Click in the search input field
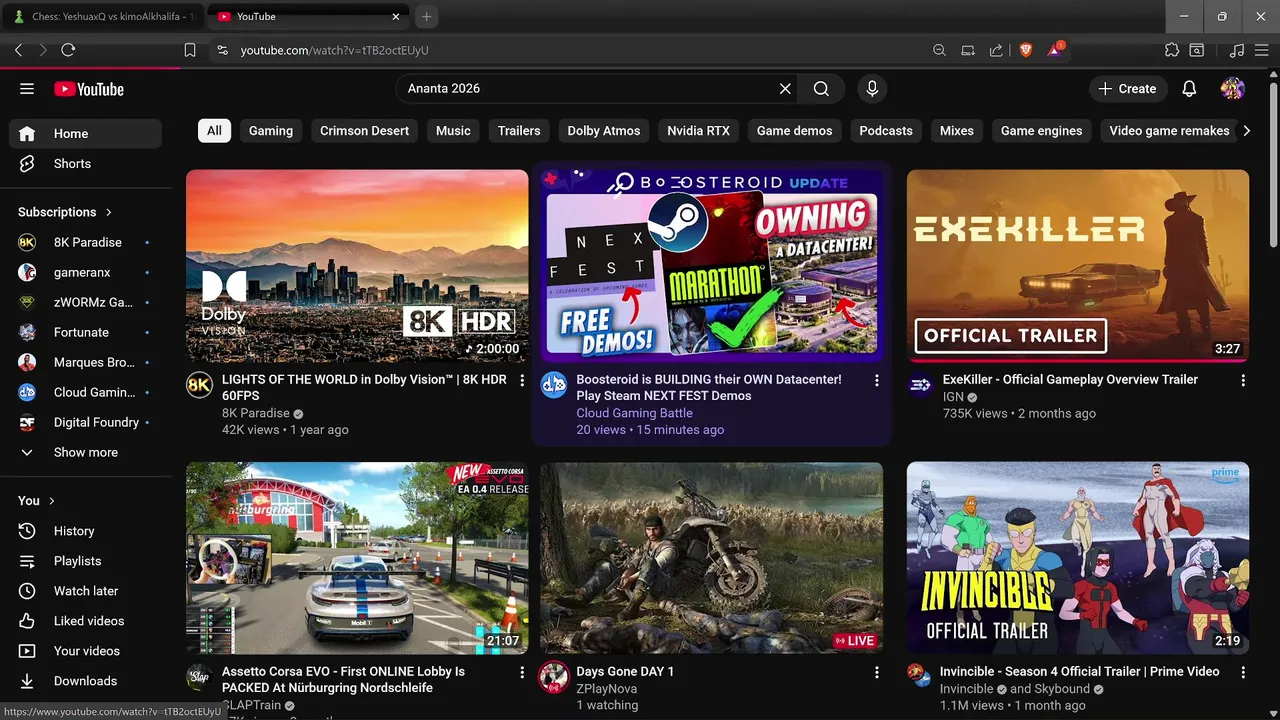Image resolution: width=1280 pixels, height=720 pixels. click(590, 89)
